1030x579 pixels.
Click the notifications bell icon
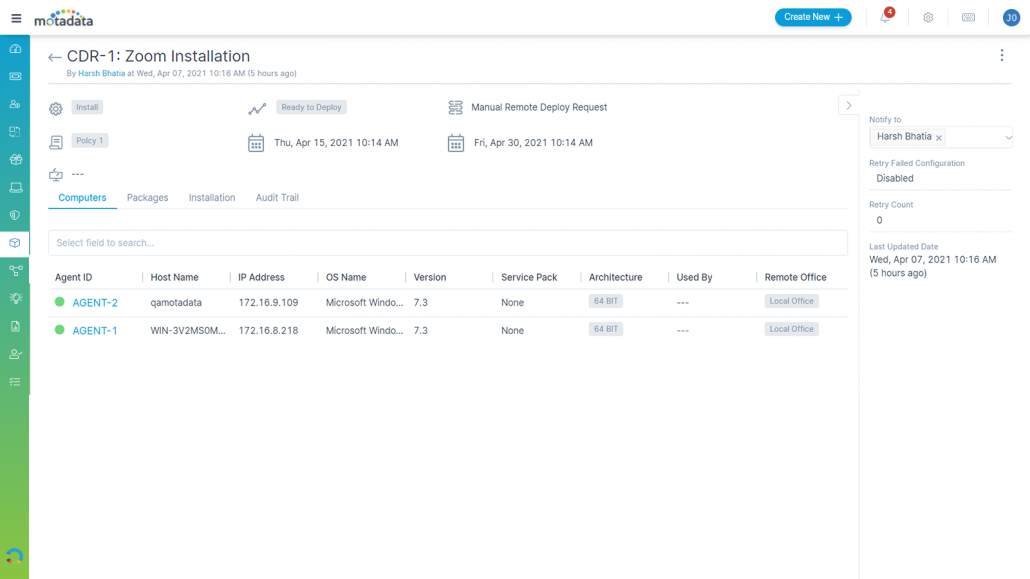pyautogui.click(x=885, y=18)
